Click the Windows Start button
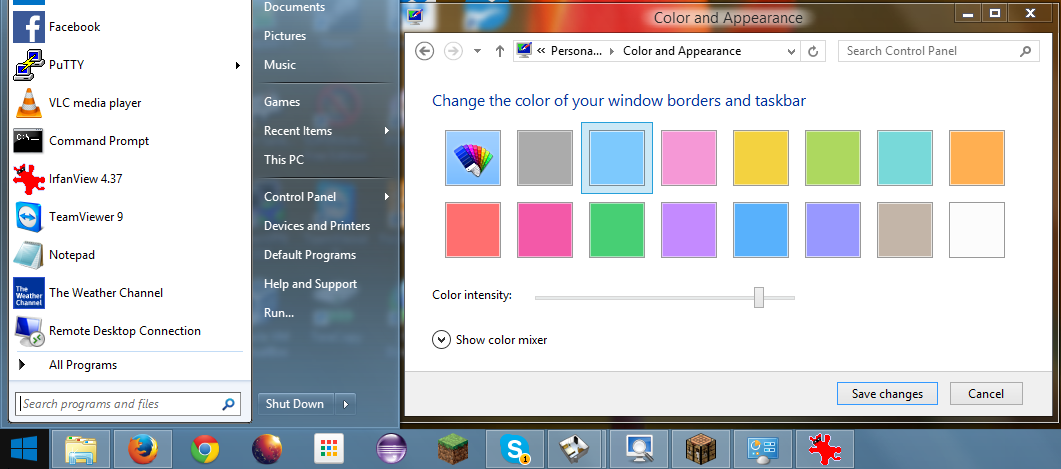Screen dimensions: 1061x469 (x=24, y=449)
